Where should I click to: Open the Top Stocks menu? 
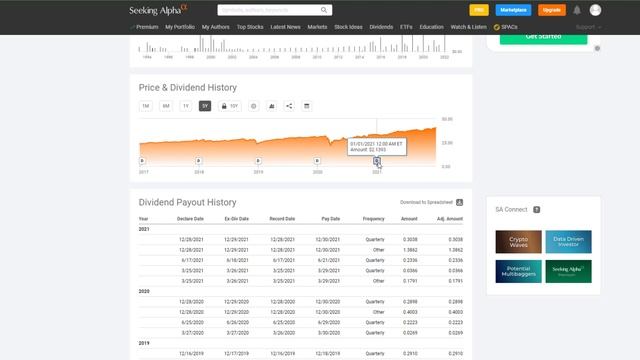[250, 27]
